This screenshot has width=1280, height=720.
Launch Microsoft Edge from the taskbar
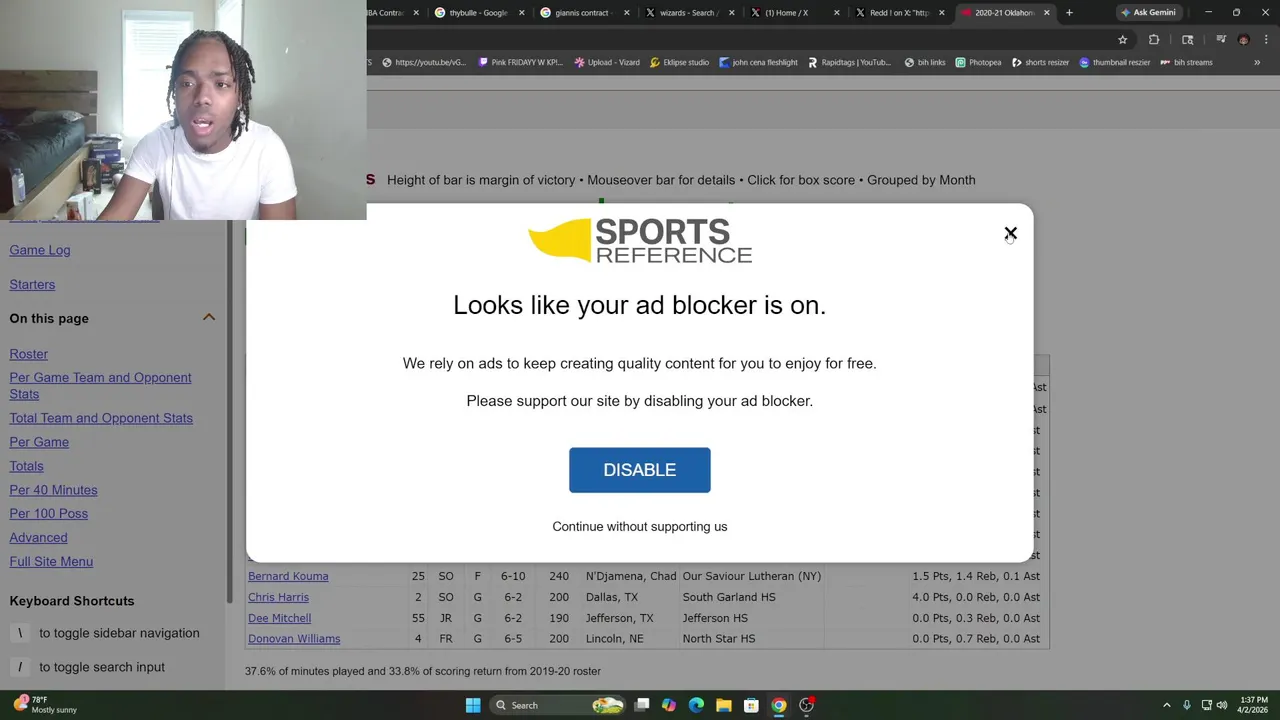click(696, 705)
